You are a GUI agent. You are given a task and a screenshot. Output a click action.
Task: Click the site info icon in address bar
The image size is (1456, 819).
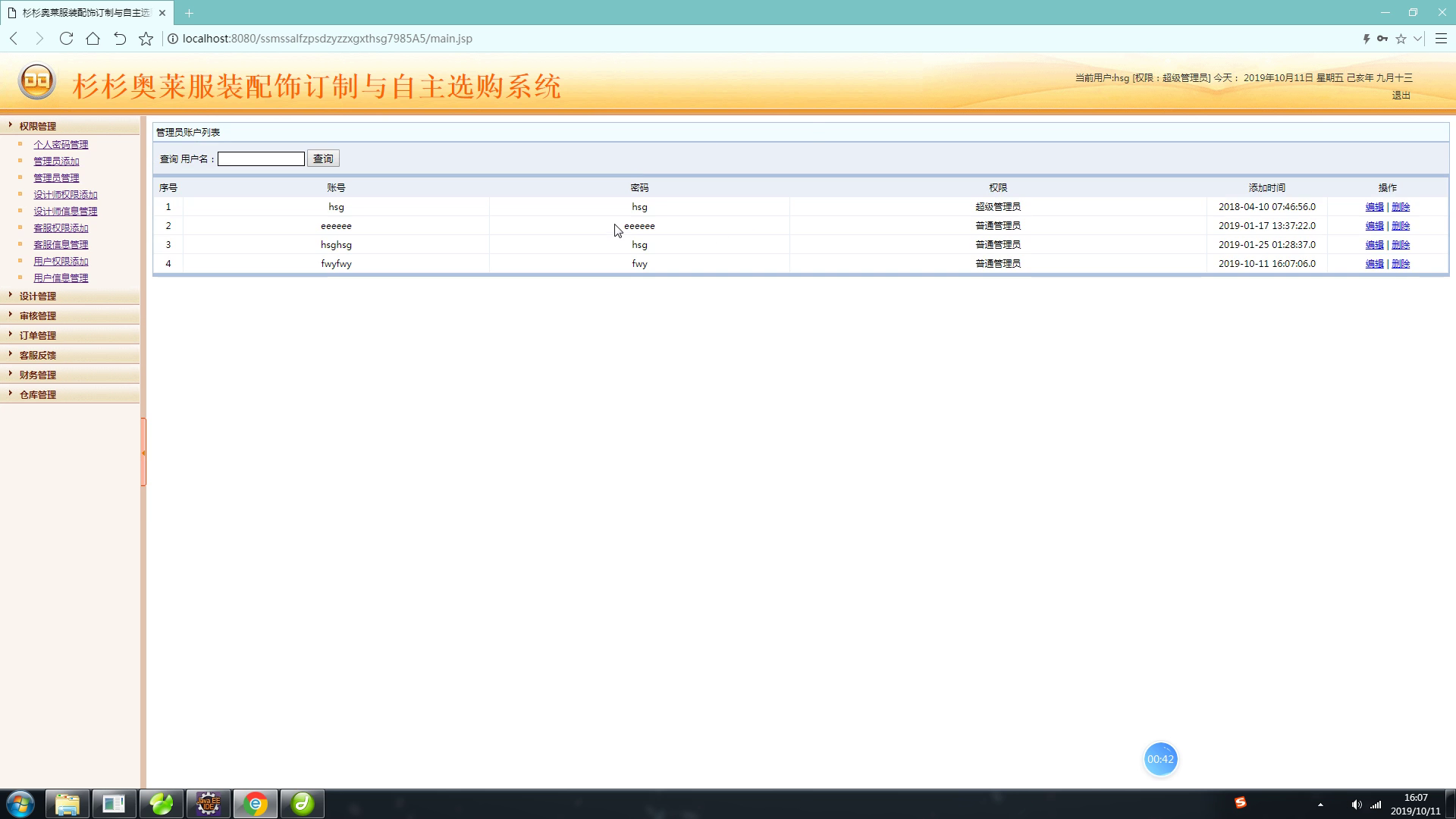[x=173, y=39]
